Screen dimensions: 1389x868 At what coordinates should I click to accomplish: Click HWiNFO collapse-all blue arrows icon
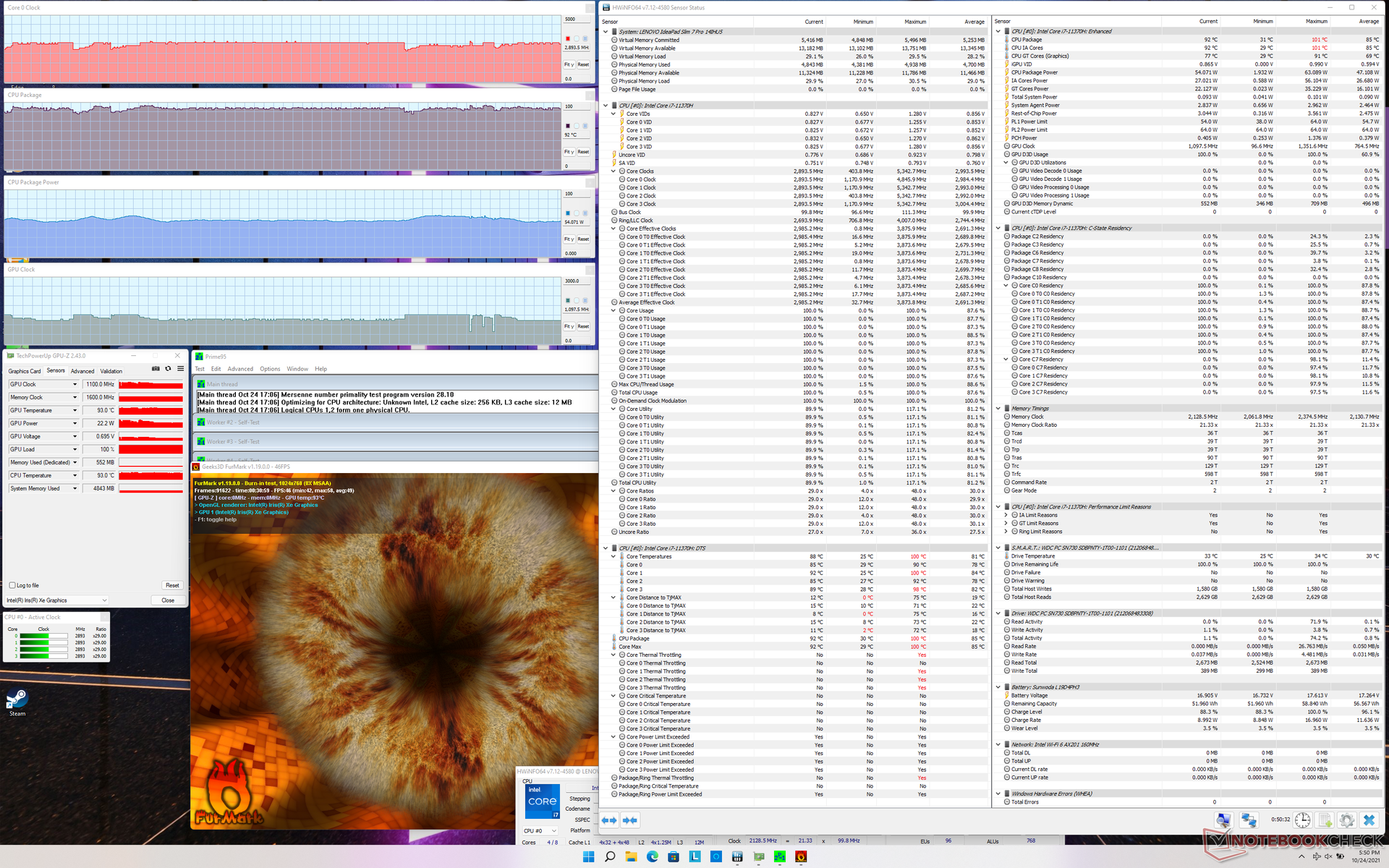pyautogui.click(x=630, y=820)
